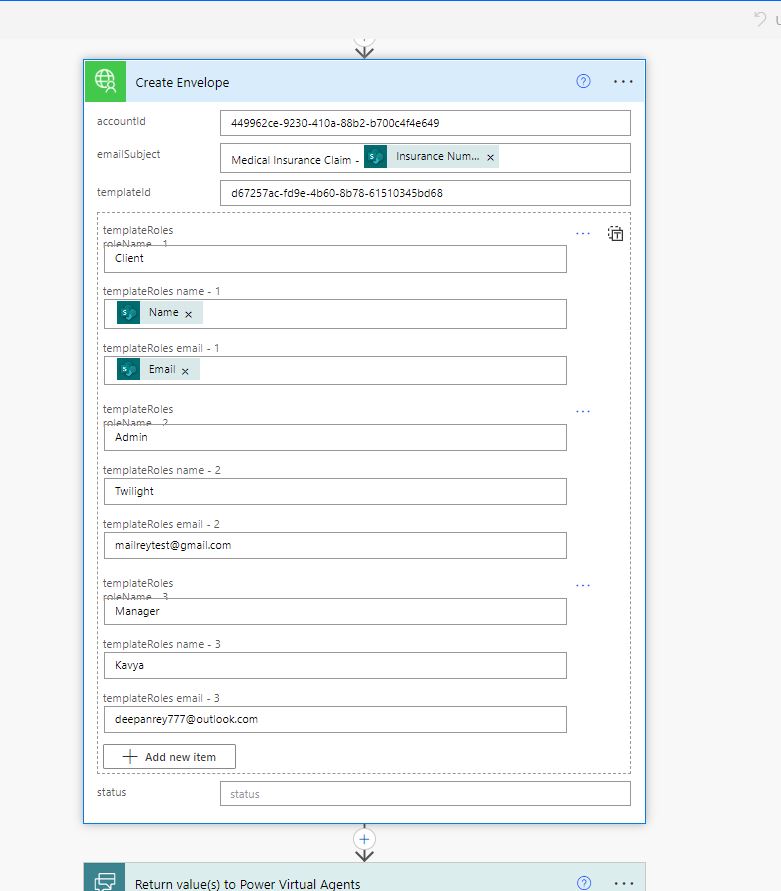Click templateRoles email 1 field
This screenshot has height=891, width=781.
click(335, 370)
